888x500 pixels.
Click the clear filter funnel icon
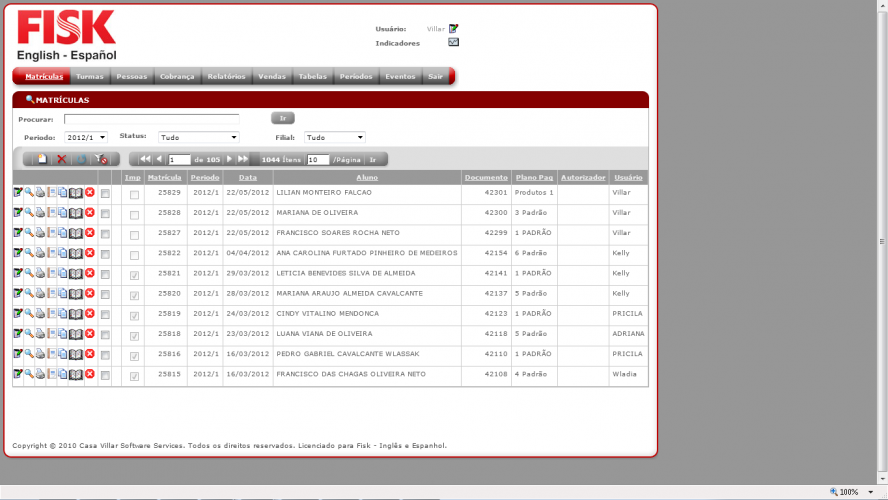coord(101,159)
